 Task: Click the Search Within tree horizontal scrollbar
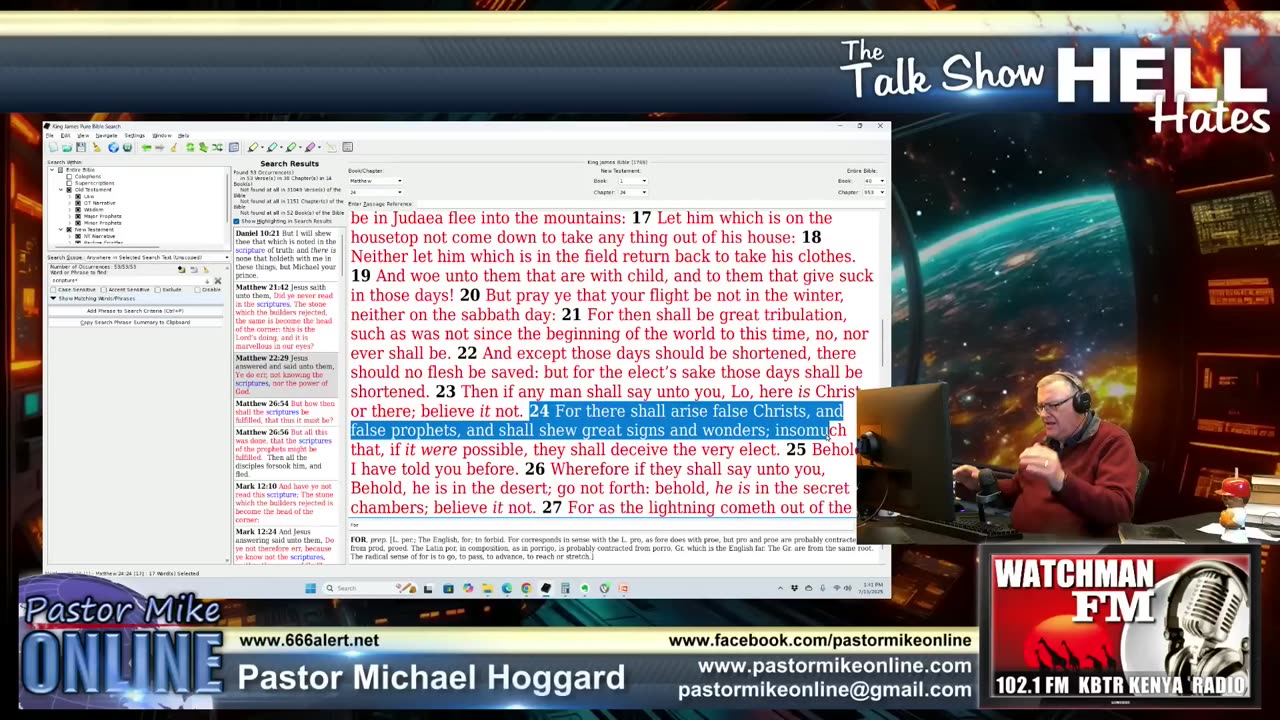tap(107, 247)
